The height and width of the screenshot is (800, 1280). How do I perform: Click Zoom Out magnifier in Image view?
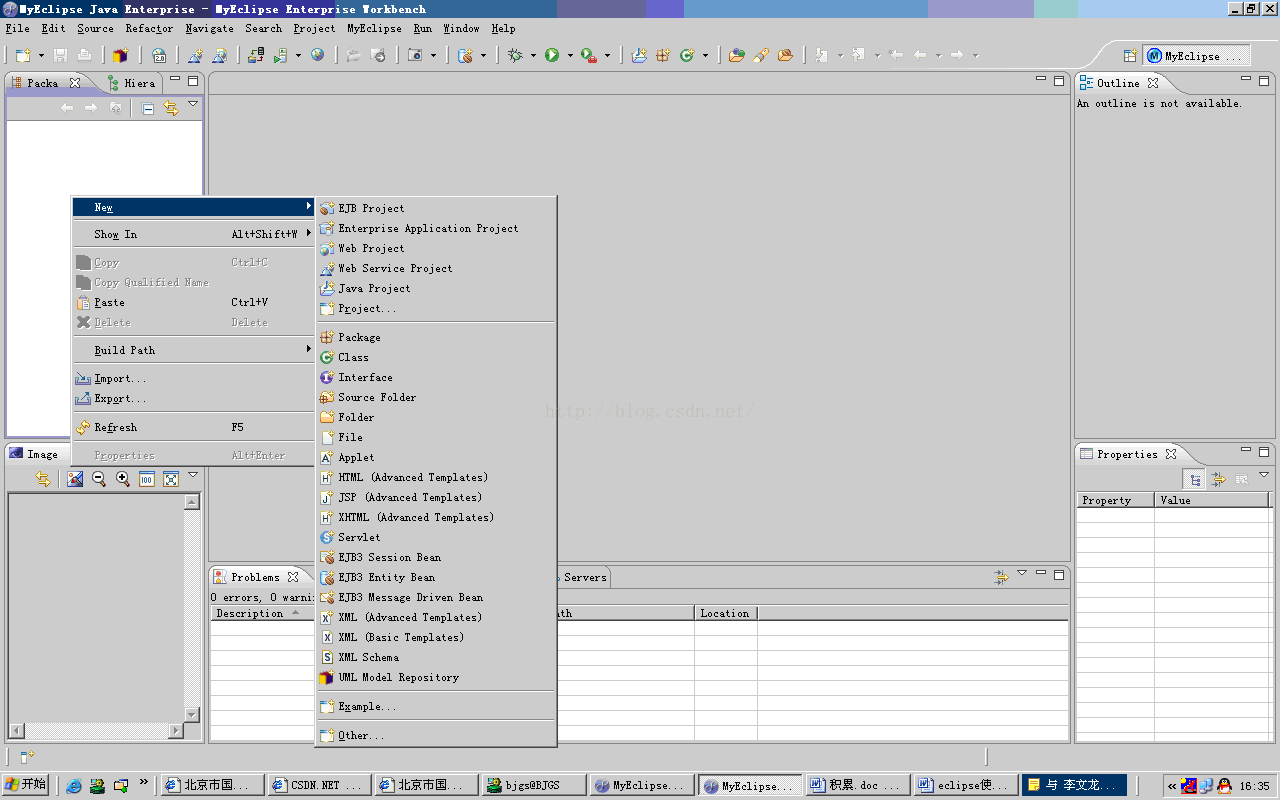tap(99, 479)
